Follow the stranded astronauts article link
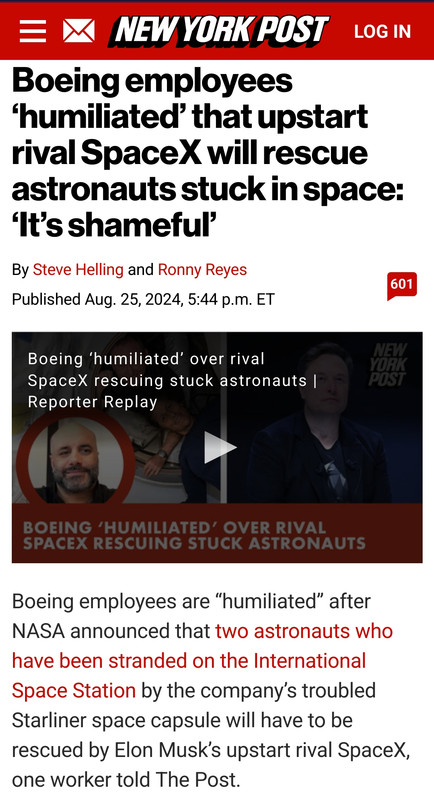 tap(202, 661)
